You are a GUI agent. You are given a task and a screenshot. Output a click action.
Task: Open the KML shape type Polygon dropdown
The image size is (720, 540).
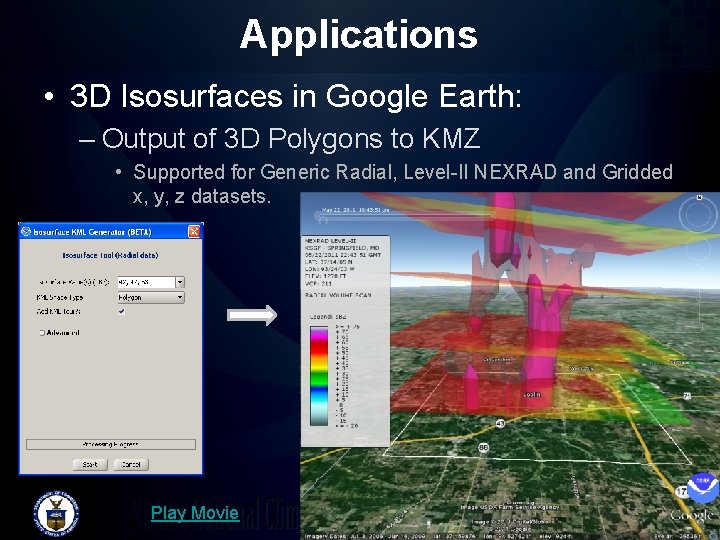[x=151, y=298]
